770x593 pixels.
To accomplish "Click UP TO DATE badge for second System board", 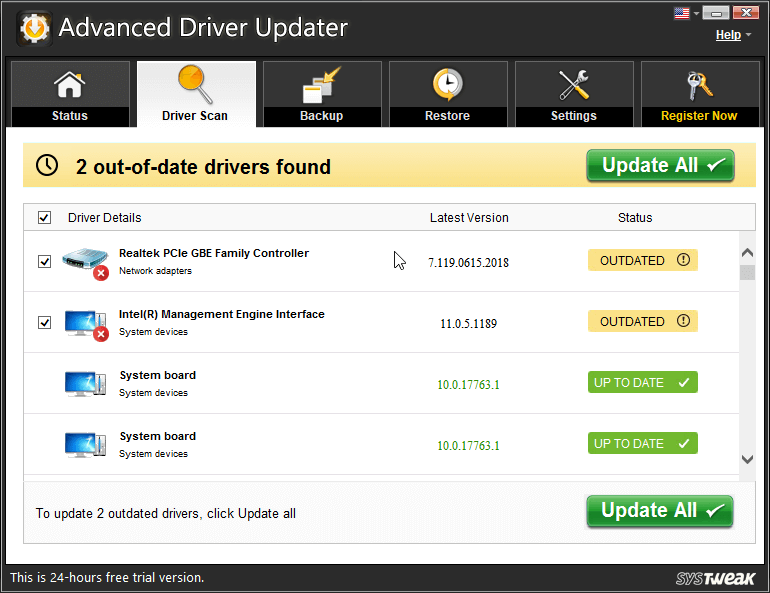I will click(x=643, y=443).
